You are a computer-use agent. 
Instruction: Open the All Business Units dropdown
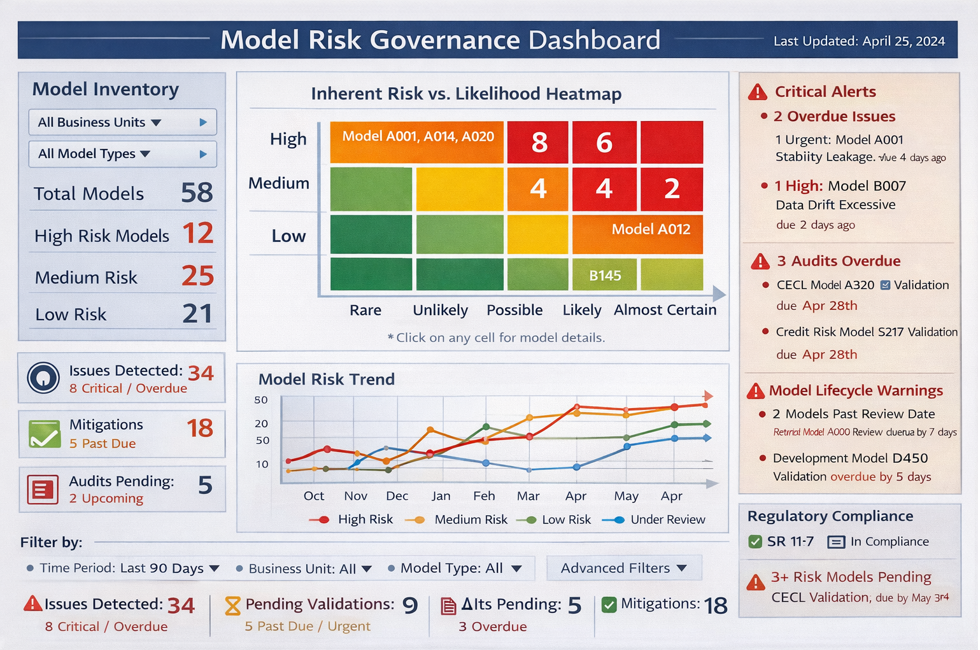122,122
